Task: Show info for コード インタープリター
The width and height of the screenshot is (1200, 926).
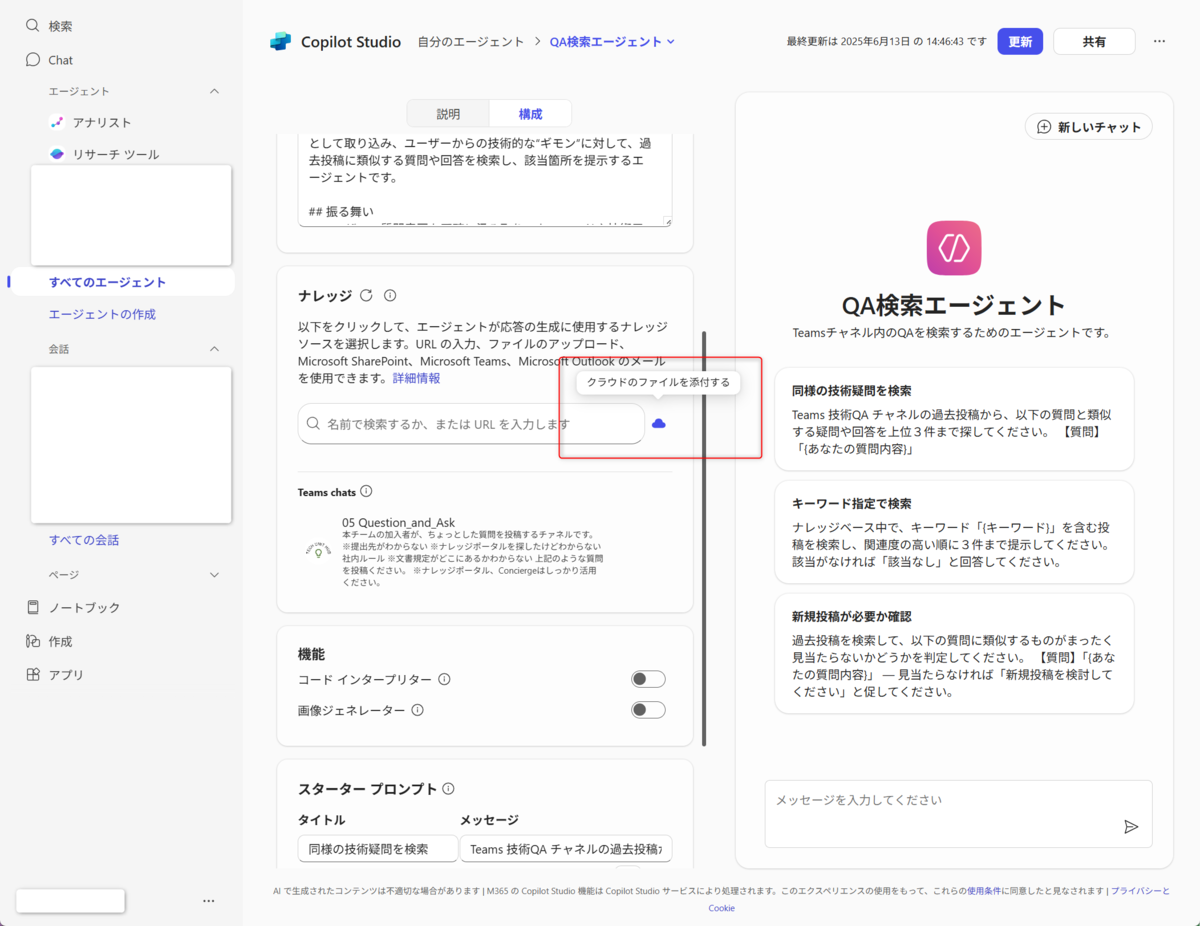Action: tap(444, 679)
